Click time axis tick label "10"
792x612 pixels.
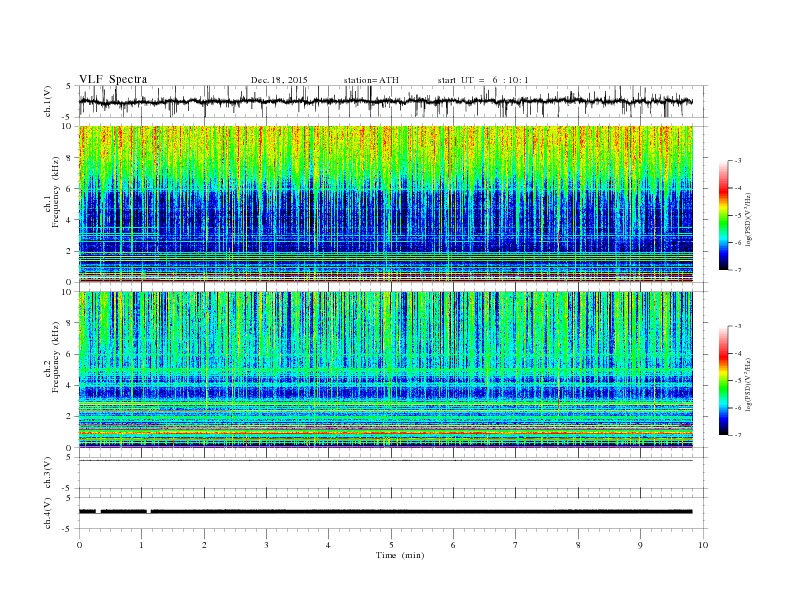pos(703,545)
